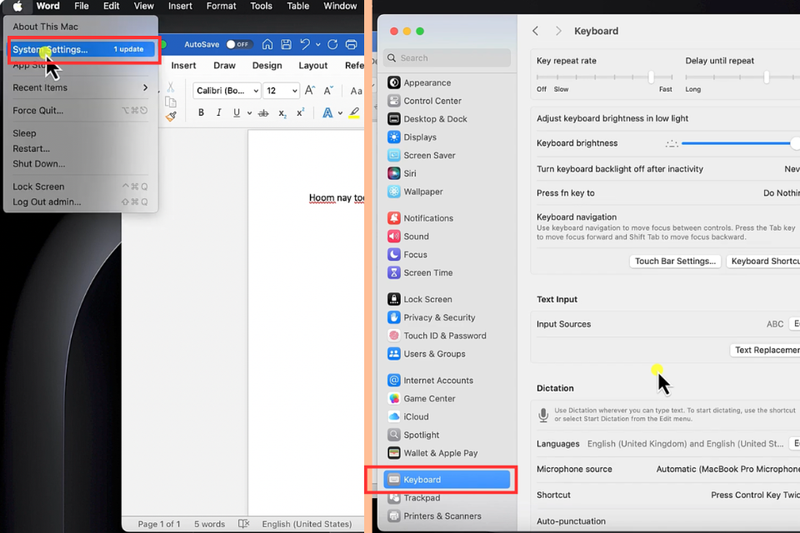Go forward in System Settings
The image size is (800, 533).
[558, 31]
